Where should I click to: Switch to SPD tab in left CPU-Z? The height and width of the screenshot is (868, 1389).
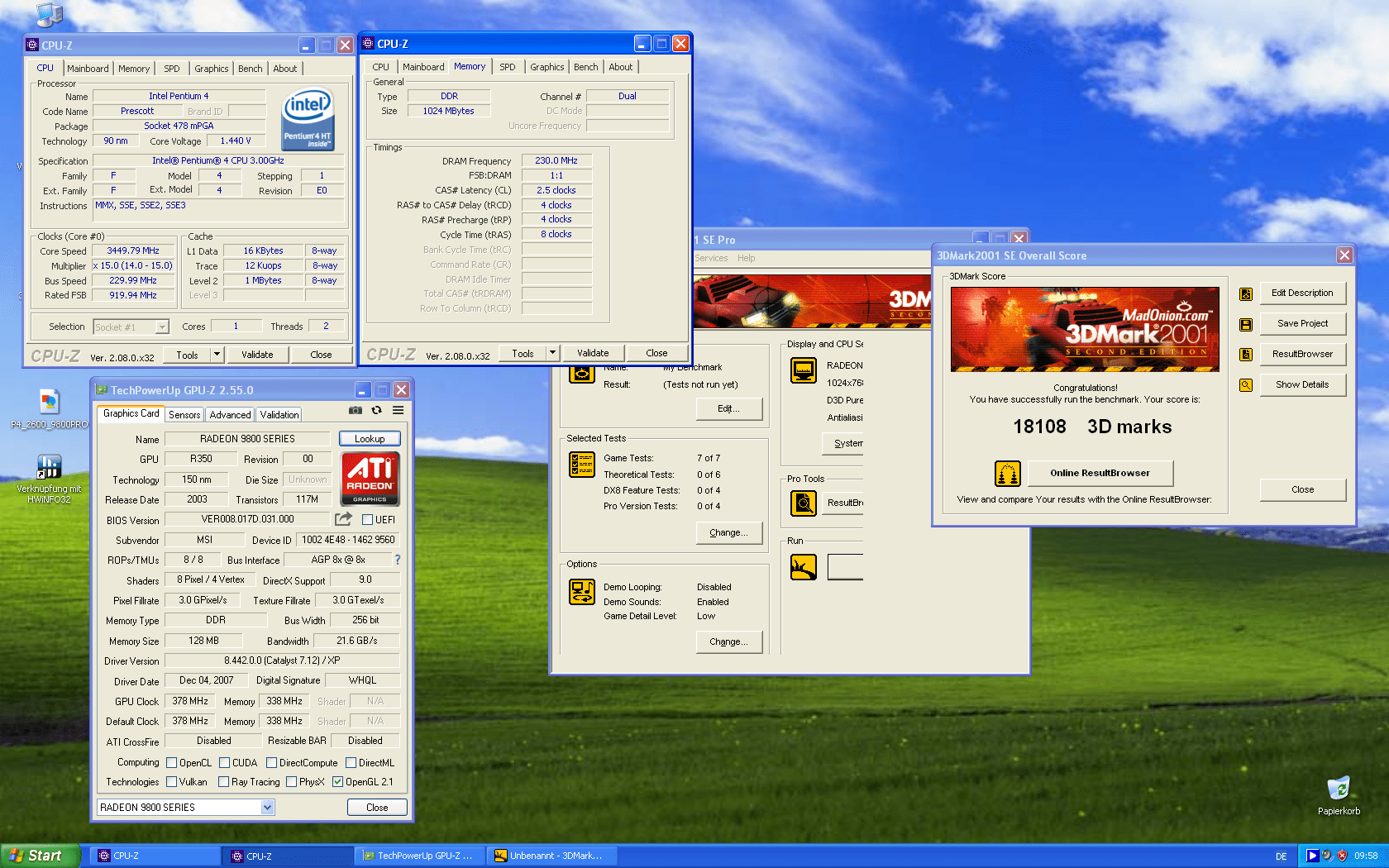point(172,69)
